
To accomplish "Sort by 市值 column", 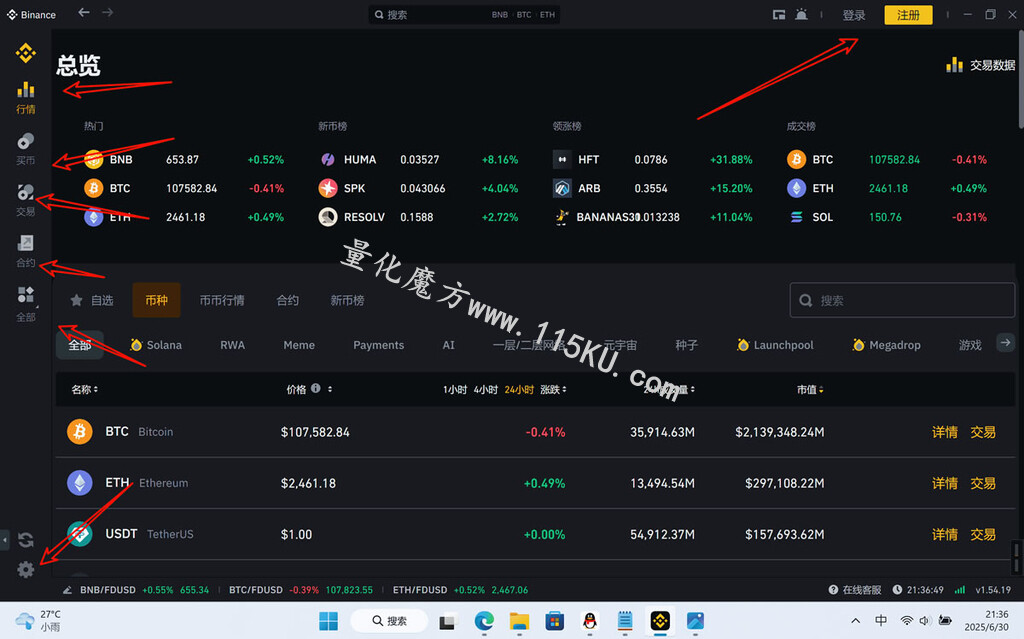I will [810, 389].
